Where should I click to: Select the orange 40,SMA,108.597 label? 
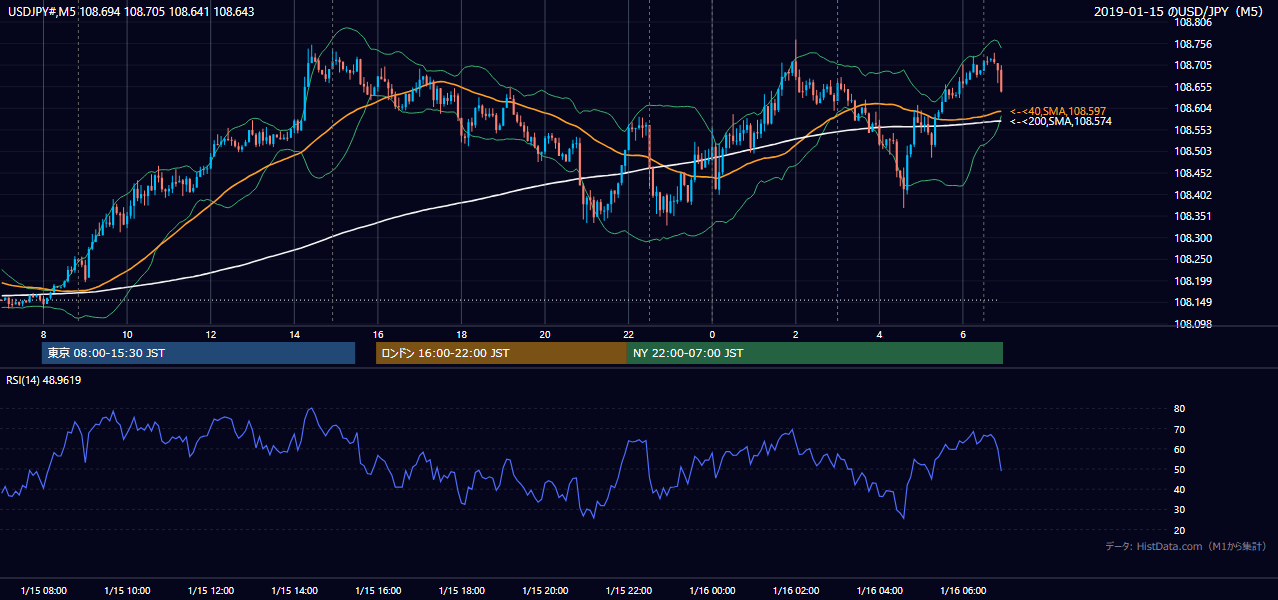tap(1058, 111)
